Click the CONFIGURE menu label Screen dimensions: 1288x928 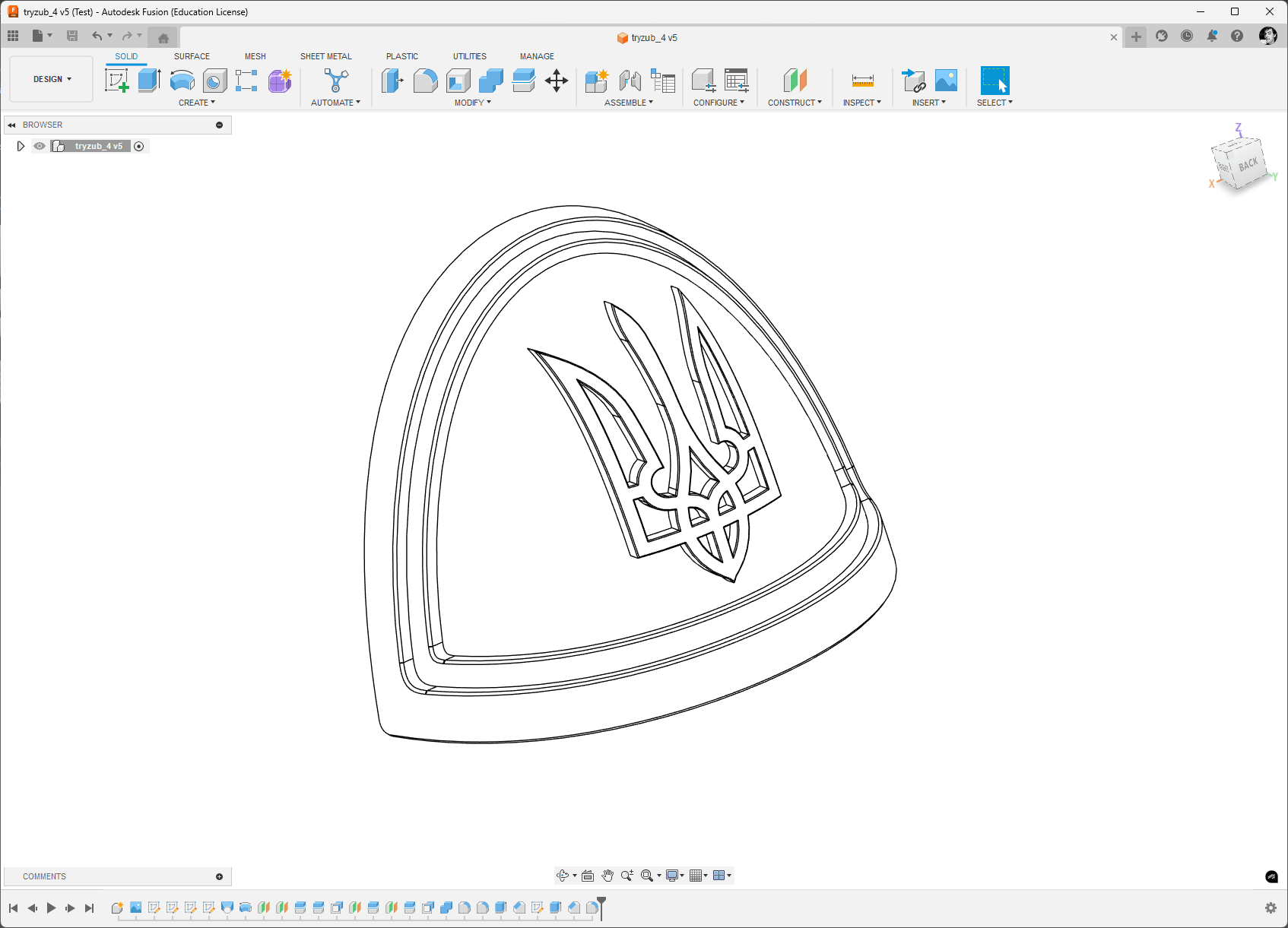pyautogui.click(x=719, y=103)
